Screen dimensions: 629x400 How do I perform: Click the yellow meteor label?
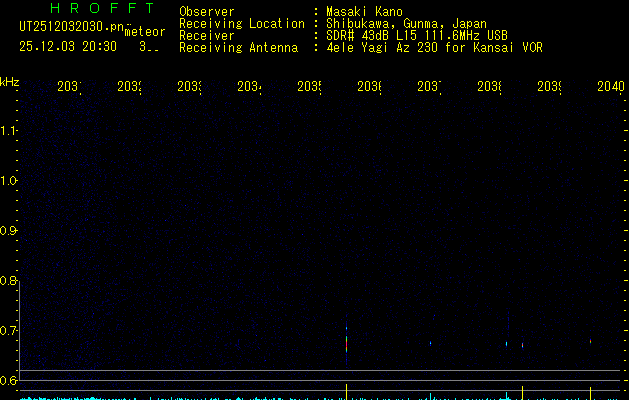[x=145, y=31]
